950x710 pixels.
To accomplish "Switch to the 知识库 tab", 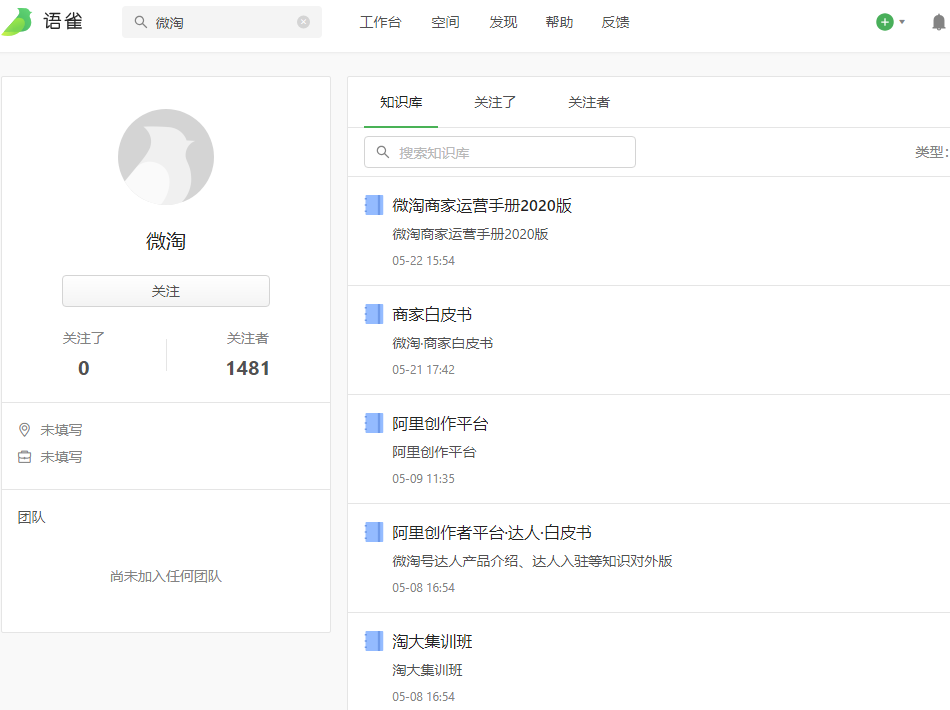I will [401, 102].
